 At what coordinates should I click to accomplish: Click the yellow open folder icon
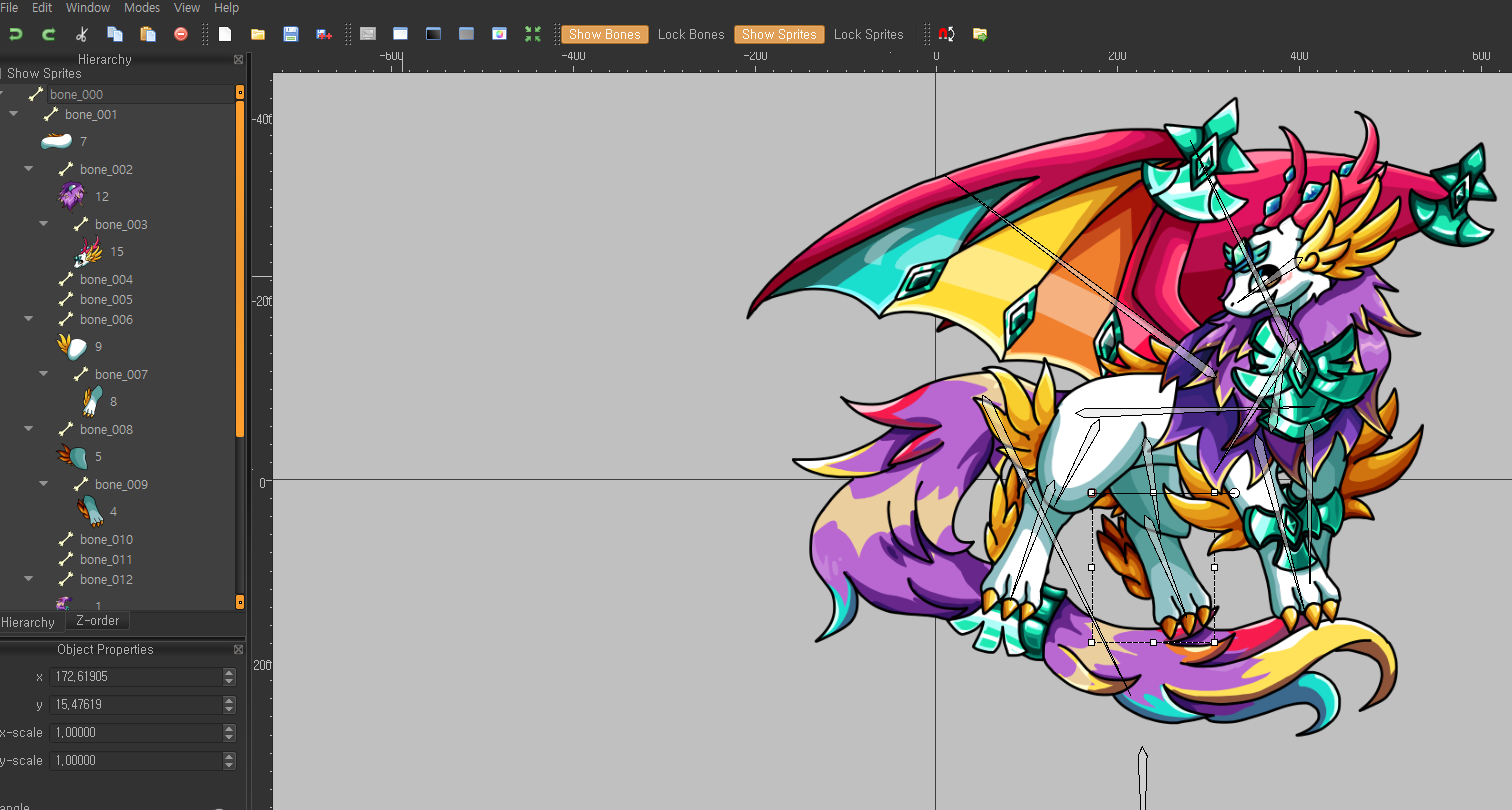pos(258,34)
